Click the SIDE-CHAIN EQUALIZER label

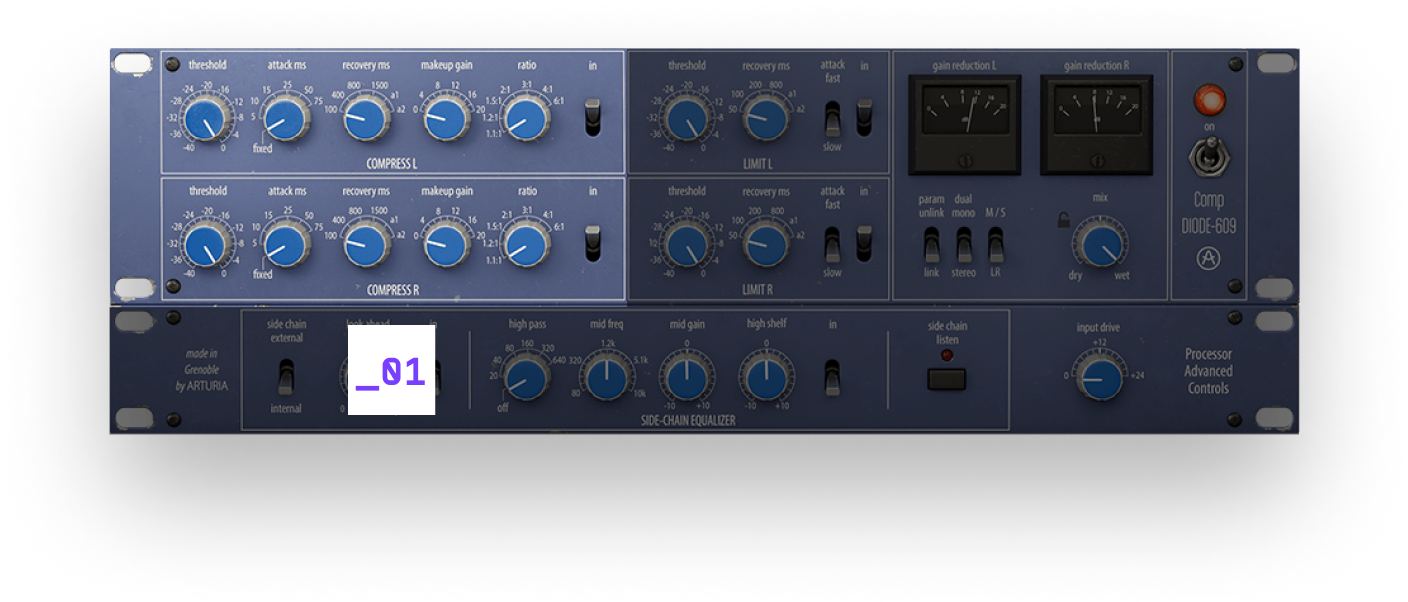coord(688,421)
